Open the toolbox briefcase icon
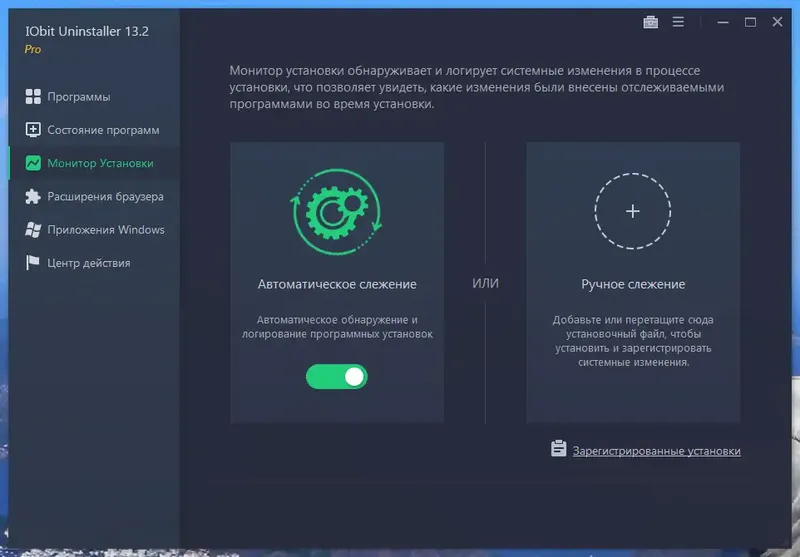Screen dimensions: 800x557 (x=650, y=22)
